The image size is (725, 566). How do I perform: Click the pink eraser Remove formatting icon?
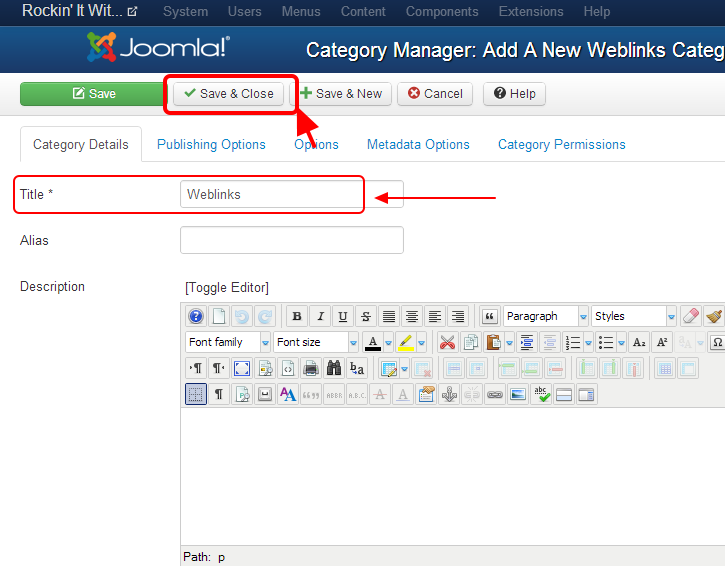[691, 316]
